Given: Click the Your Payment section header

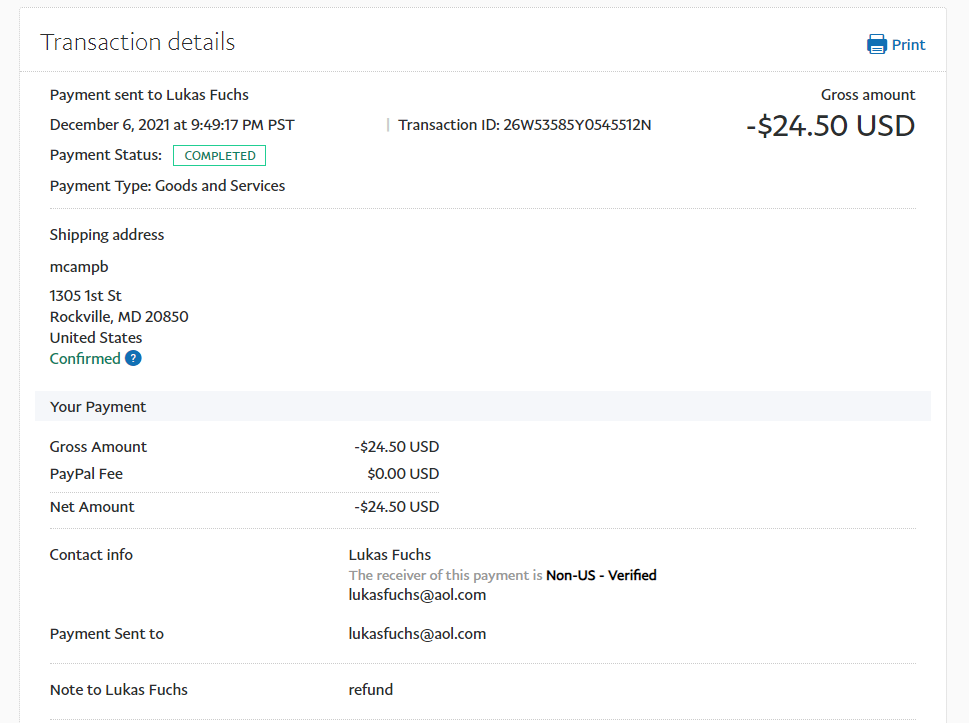Looking at the screenshot, I should [98, 407].
